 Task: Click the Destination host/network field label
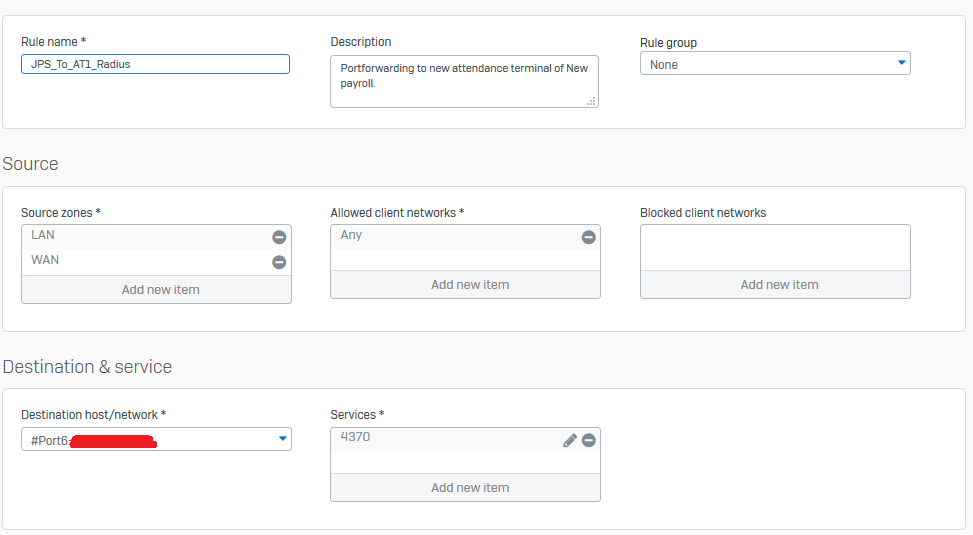click(93, 414)
